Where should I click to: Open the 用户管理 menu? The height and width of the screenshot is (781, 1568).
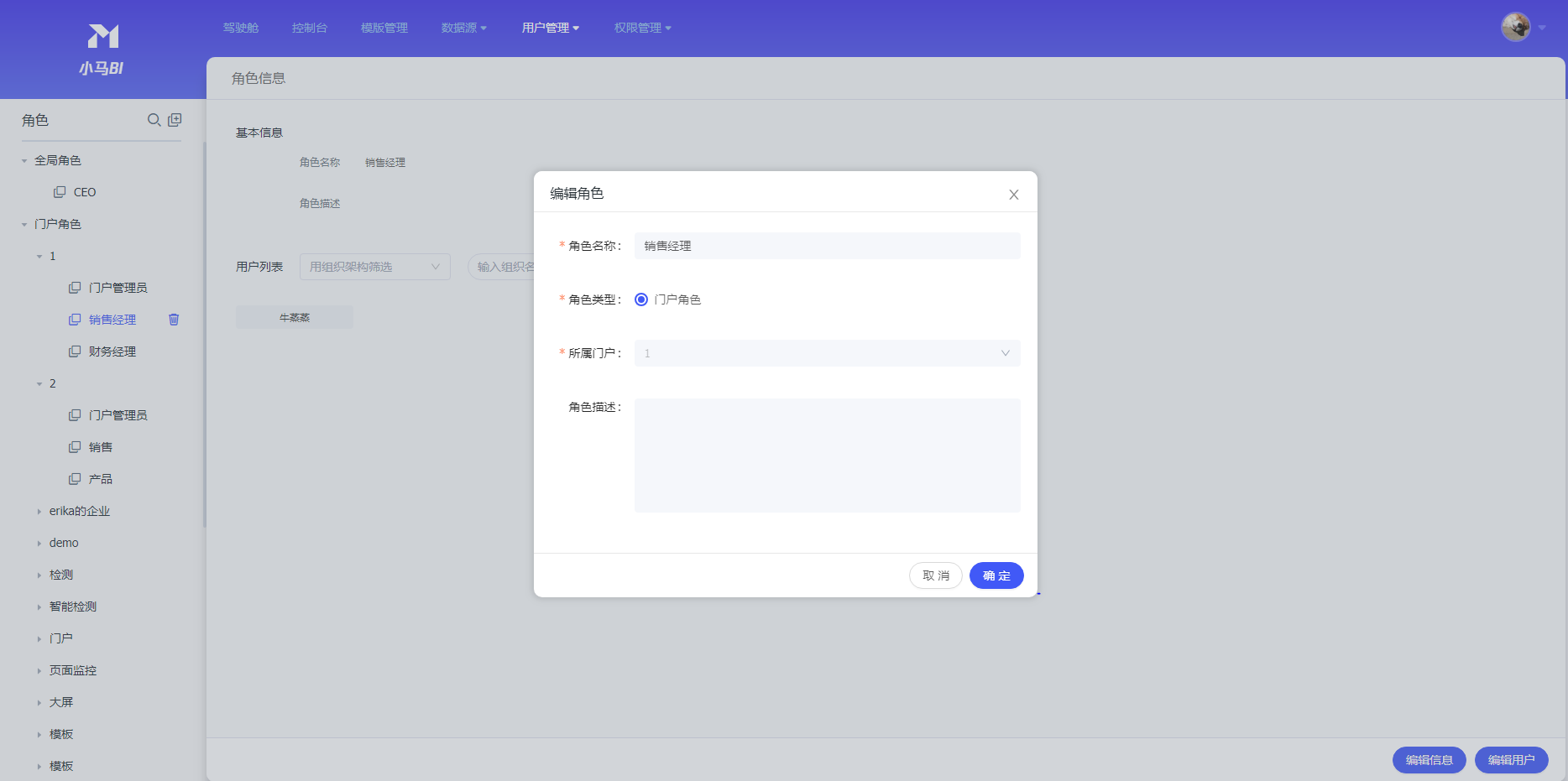[550, 28]
